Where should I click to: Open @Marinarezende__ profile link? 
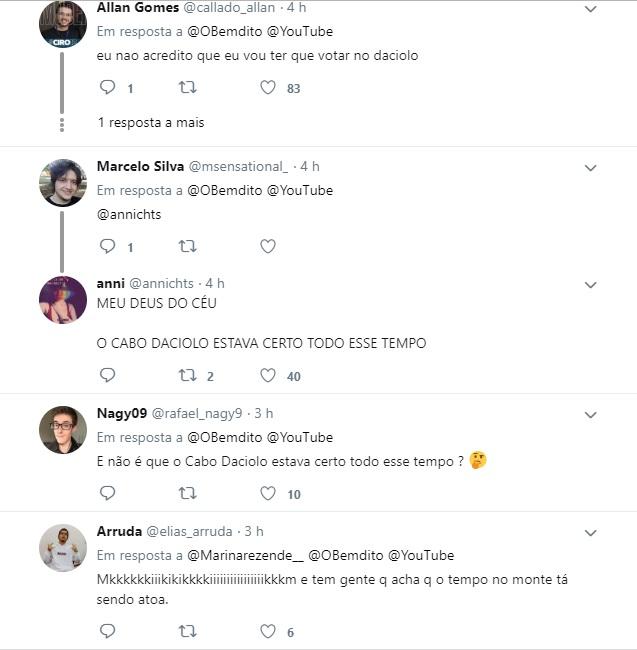244,555
